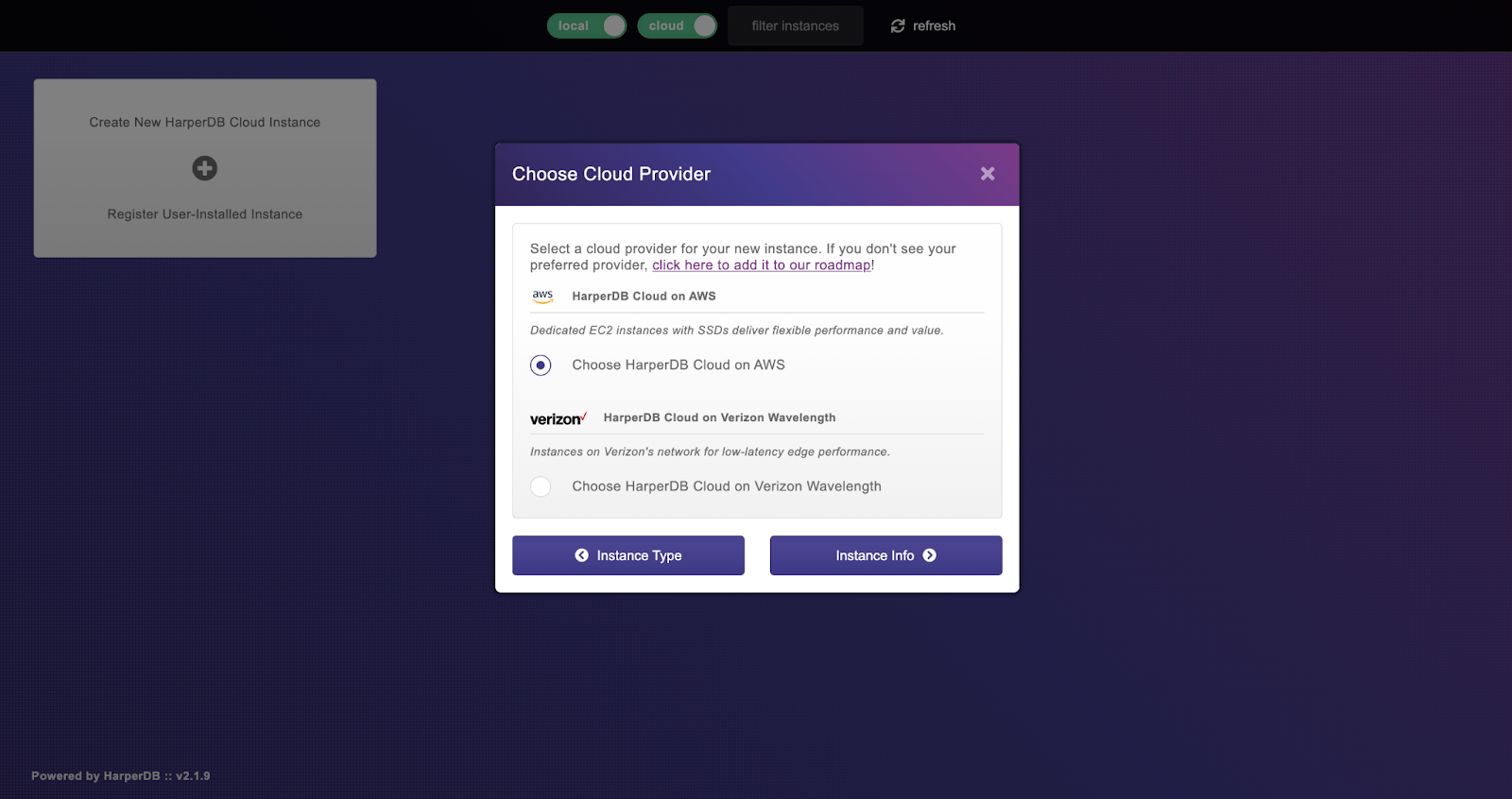Click the AWS logo icon

point(542,297)
